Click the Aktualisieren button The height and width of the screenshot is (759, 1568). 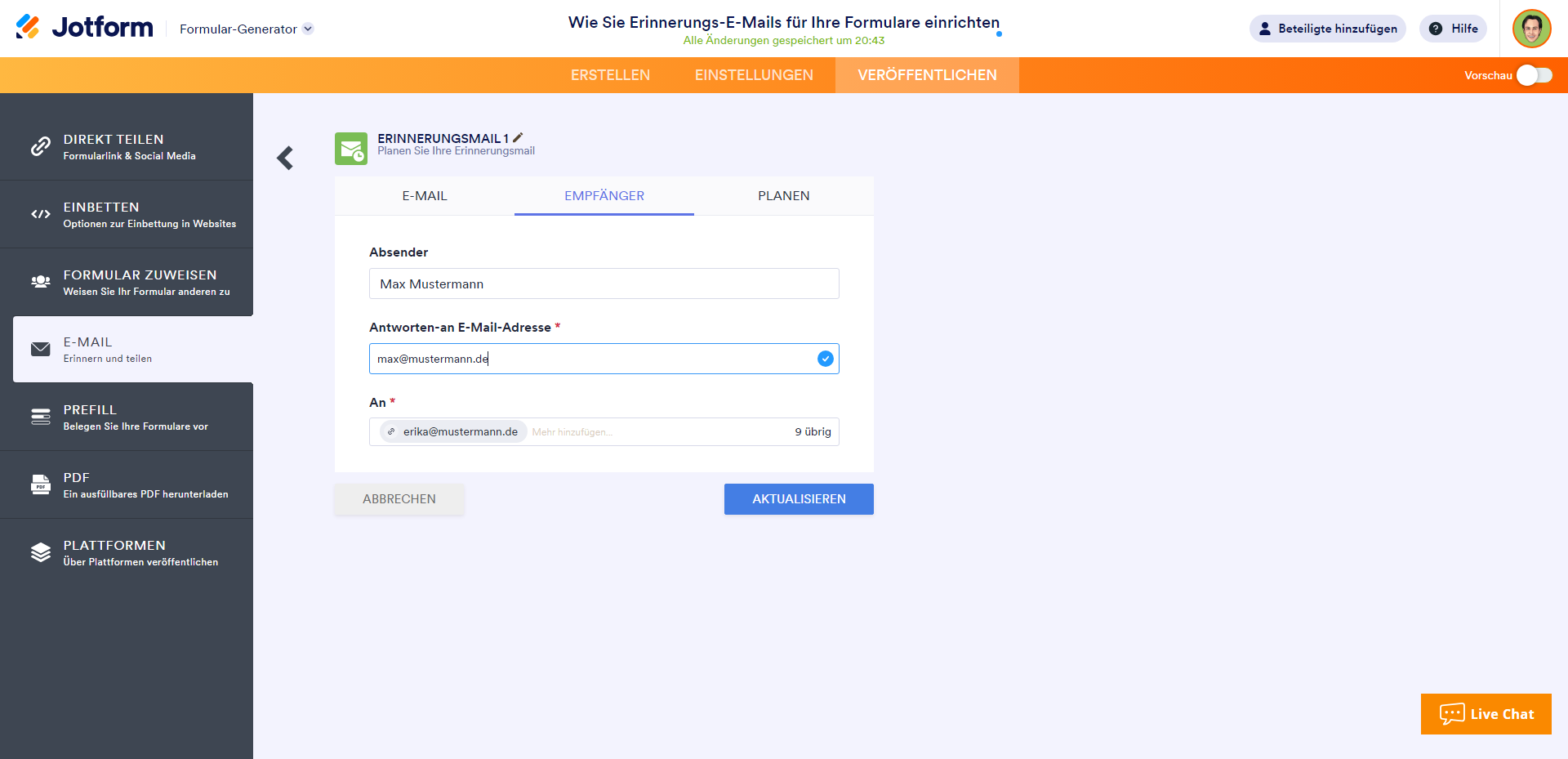coord(799,499)
